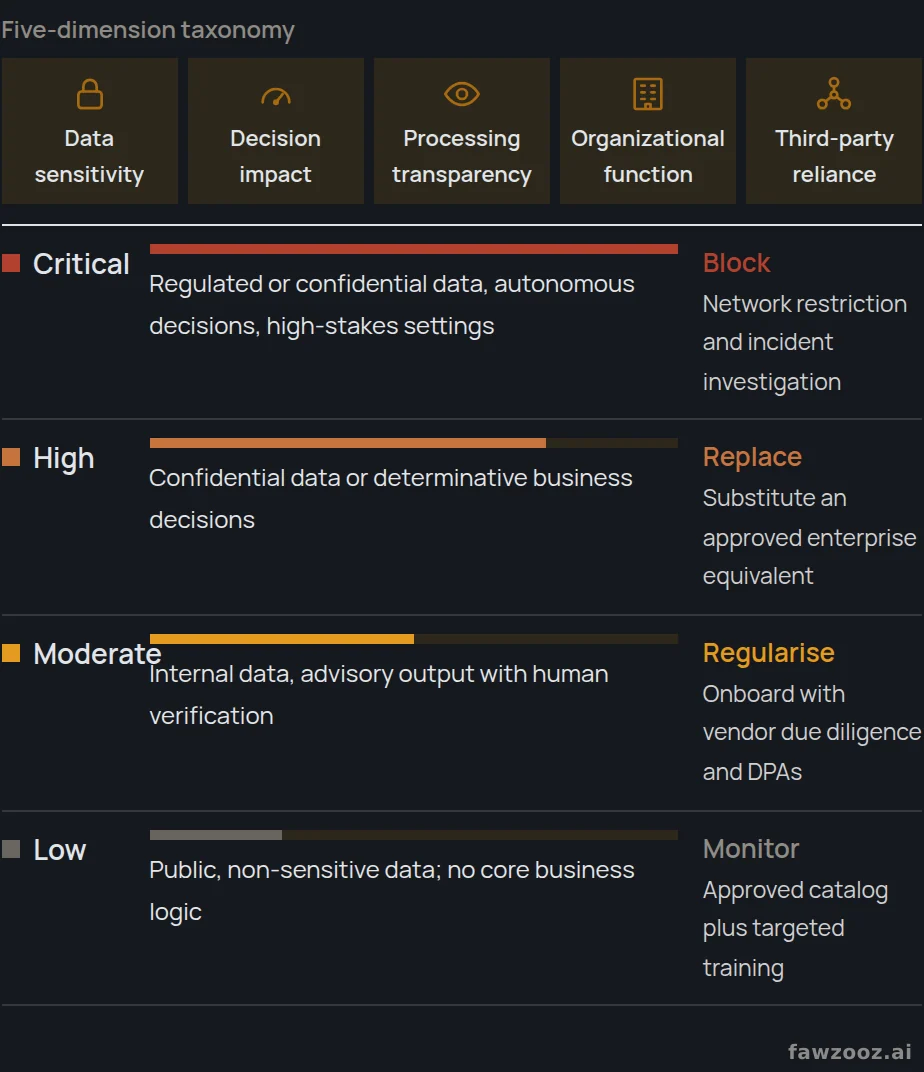Viewport: 924px width, 1072px height.
Task: Click the lock icon above Data sensitivity
Action: pos(90,94)
